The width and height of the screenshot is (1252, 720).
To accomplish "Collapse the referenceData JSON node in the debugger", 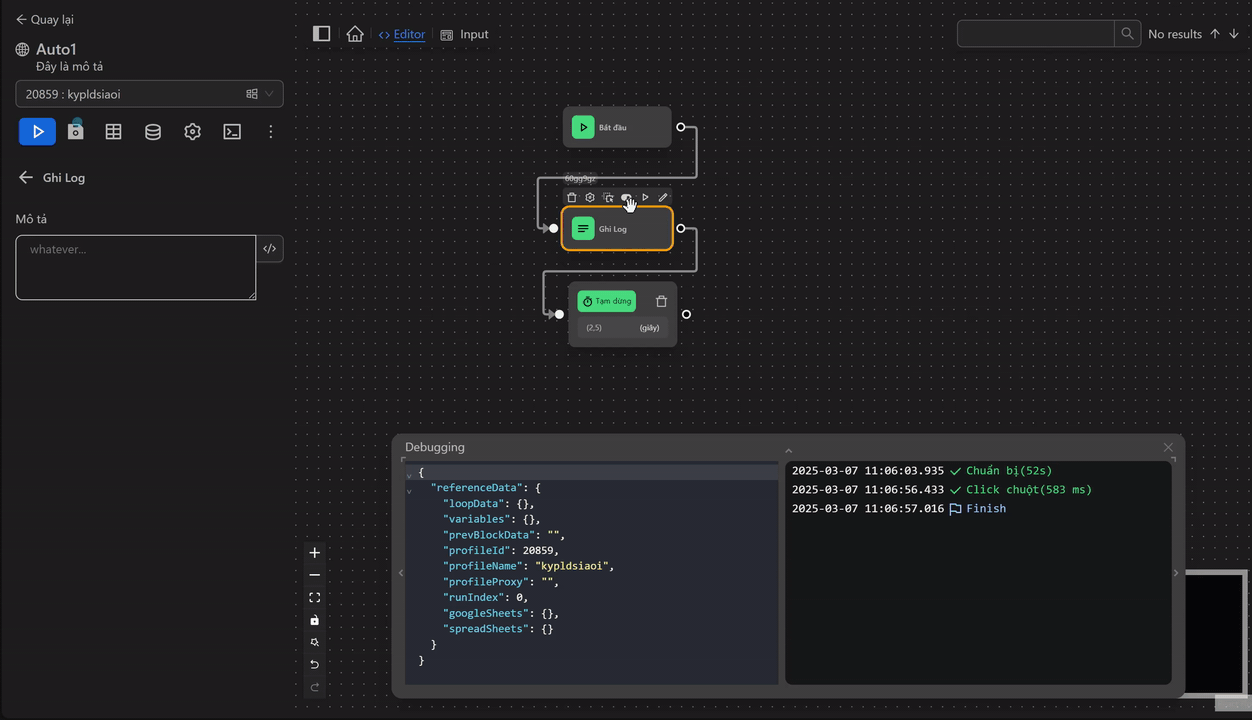I will click(x=409, y=489).
